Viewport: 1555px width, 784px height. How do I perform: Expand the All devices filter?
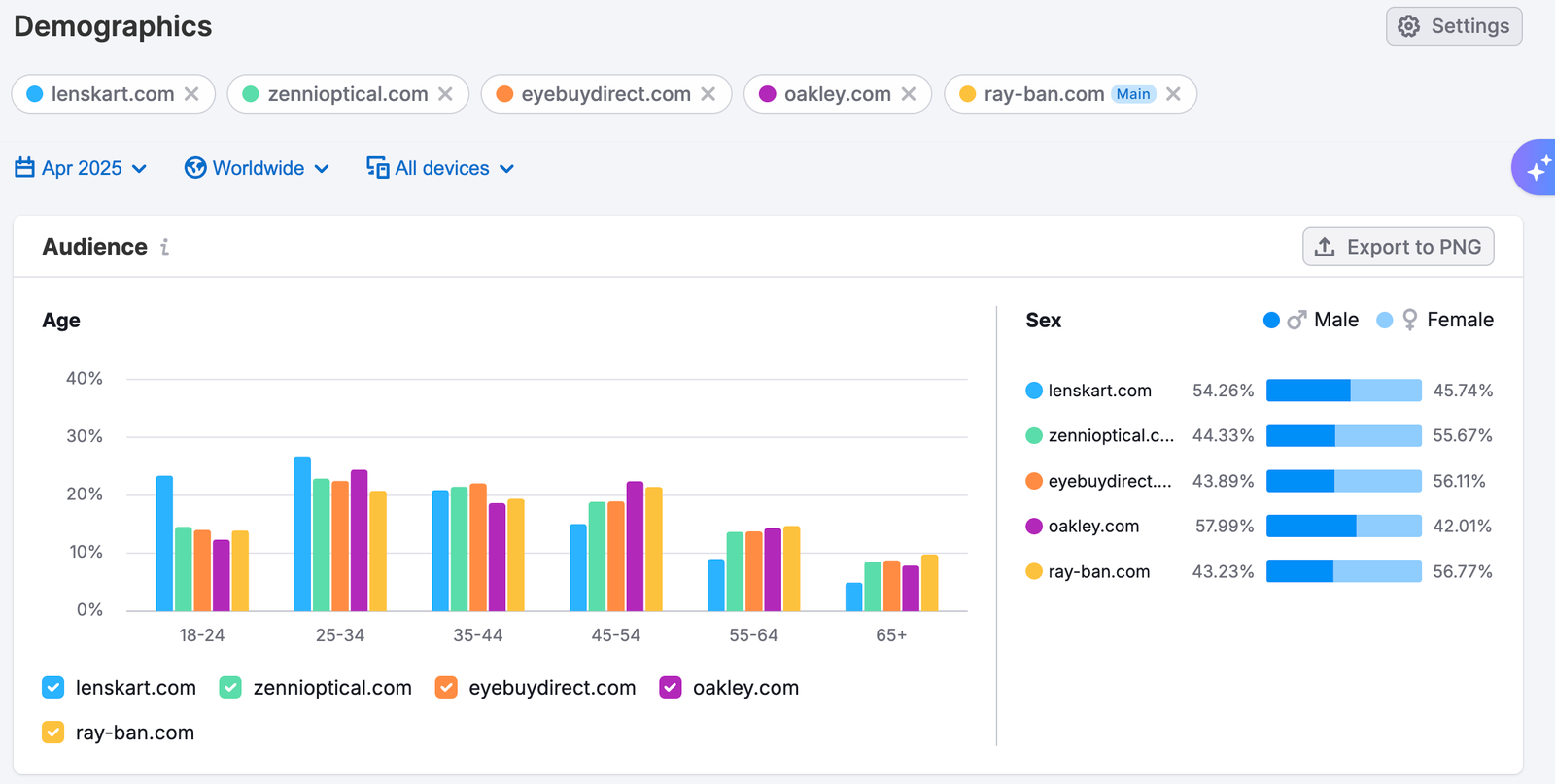tap(441, 168)
